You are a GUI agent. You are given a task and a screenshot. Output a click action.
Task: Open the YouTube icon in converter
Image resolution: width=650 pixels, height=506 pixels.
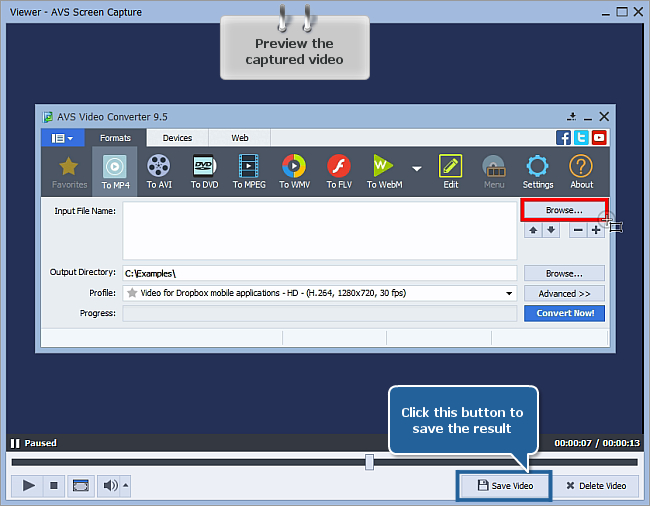[599, 138]
